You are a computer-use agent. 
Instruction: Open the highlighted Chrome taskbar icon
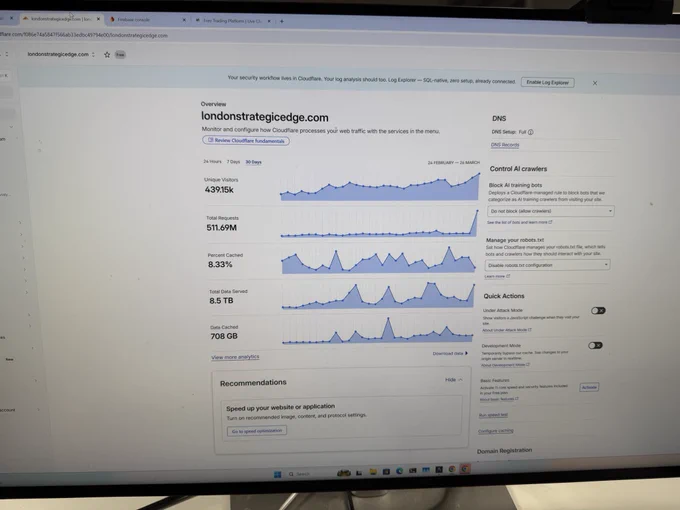point(465,469)
